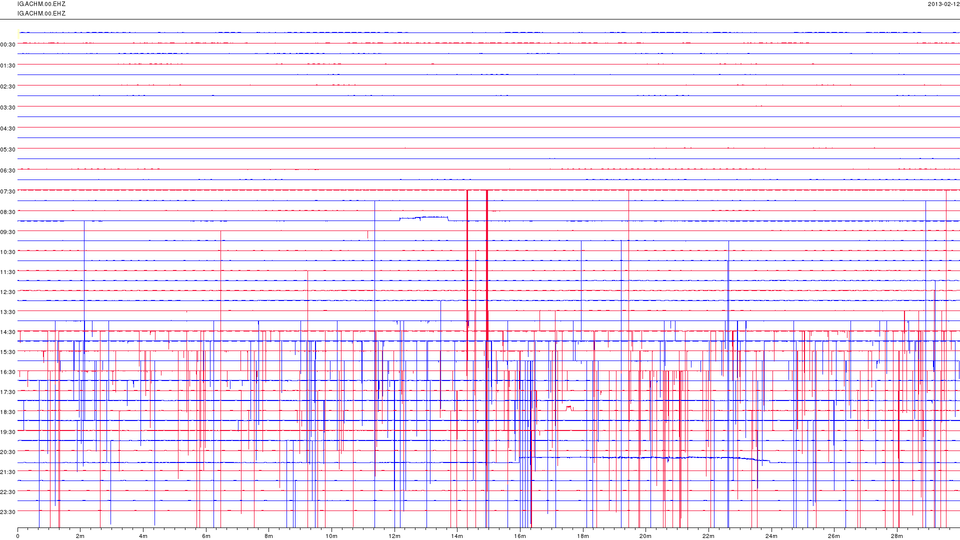Pick the 09:30 trace label
960x540 pixels.
(8, 232)
